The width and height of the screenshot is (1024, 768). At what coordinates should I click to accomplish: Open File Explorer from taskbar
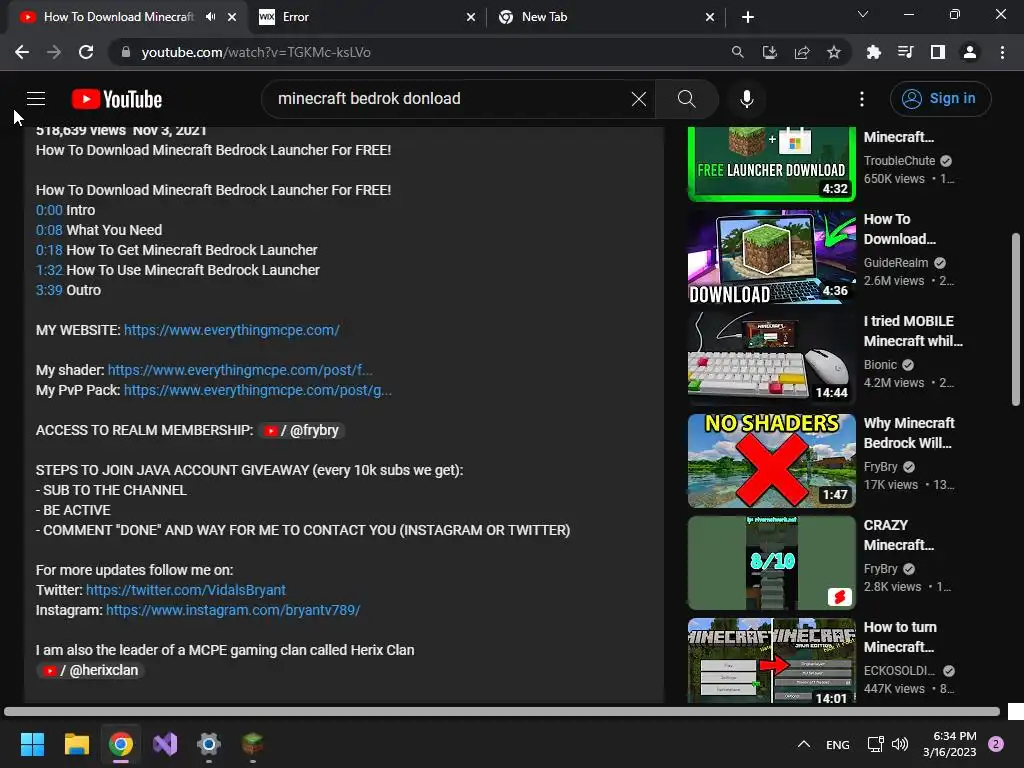pos(76,744)
